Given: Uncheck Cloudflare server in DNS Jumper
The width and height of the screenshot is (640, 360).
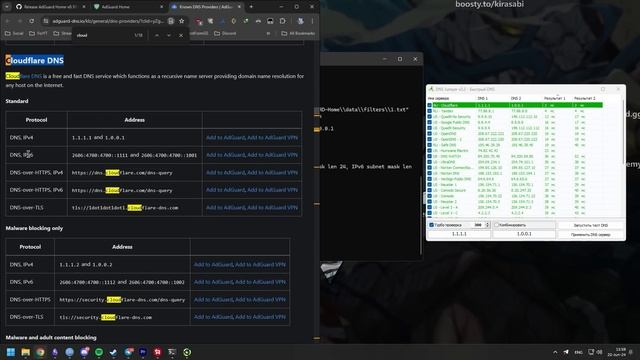Looking at the screenshot, I should (x=429, y=105).
